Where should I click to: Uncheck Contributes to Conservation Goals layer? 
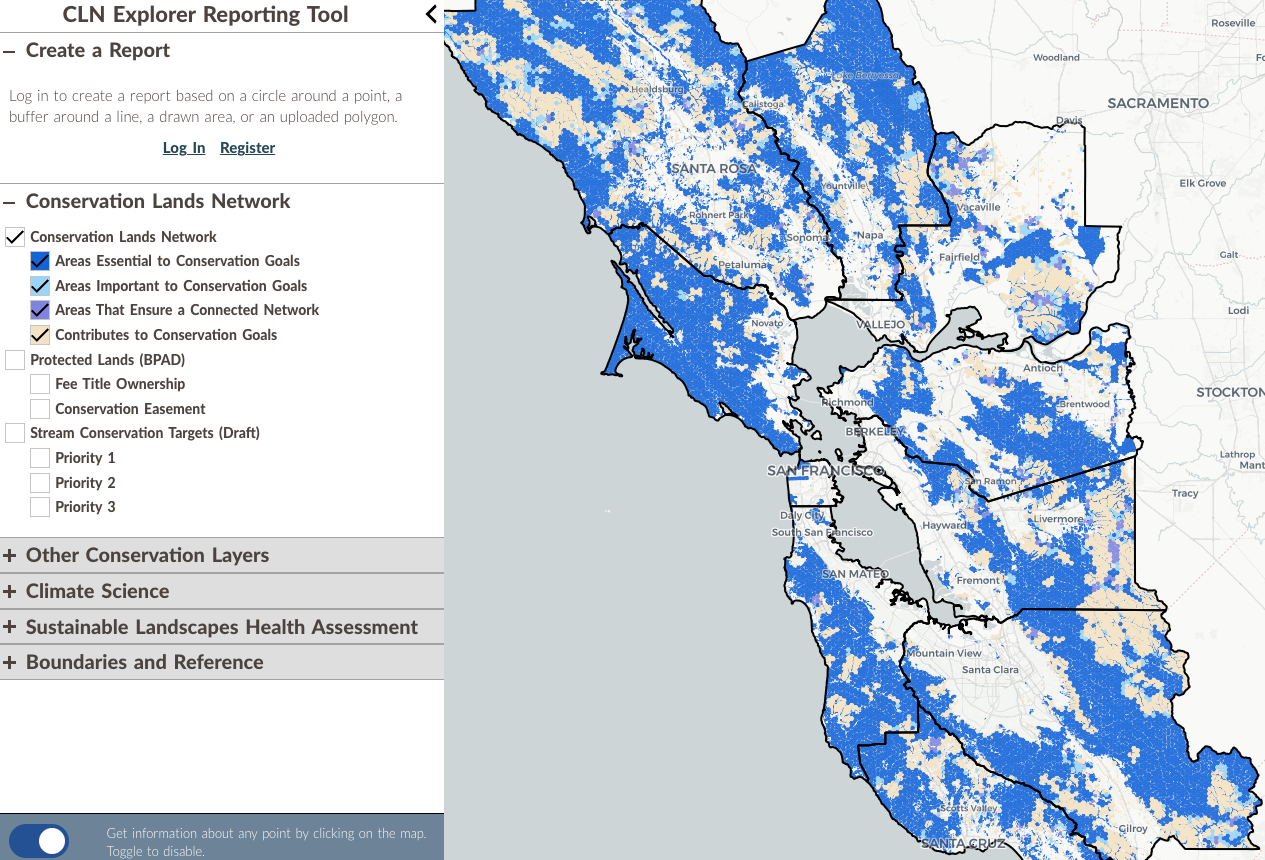click(x=40, y=335)
